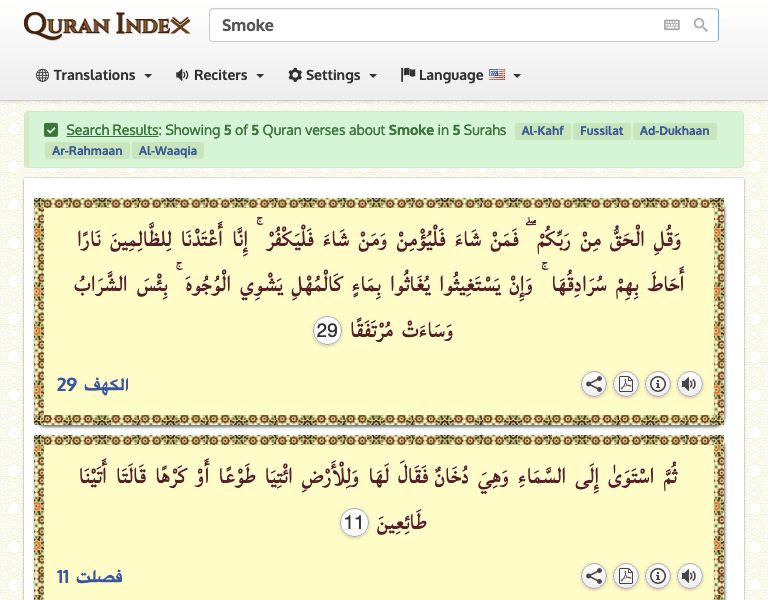
Task: Toggle the Search Results checkbox
Action: (x=51, y=130)
